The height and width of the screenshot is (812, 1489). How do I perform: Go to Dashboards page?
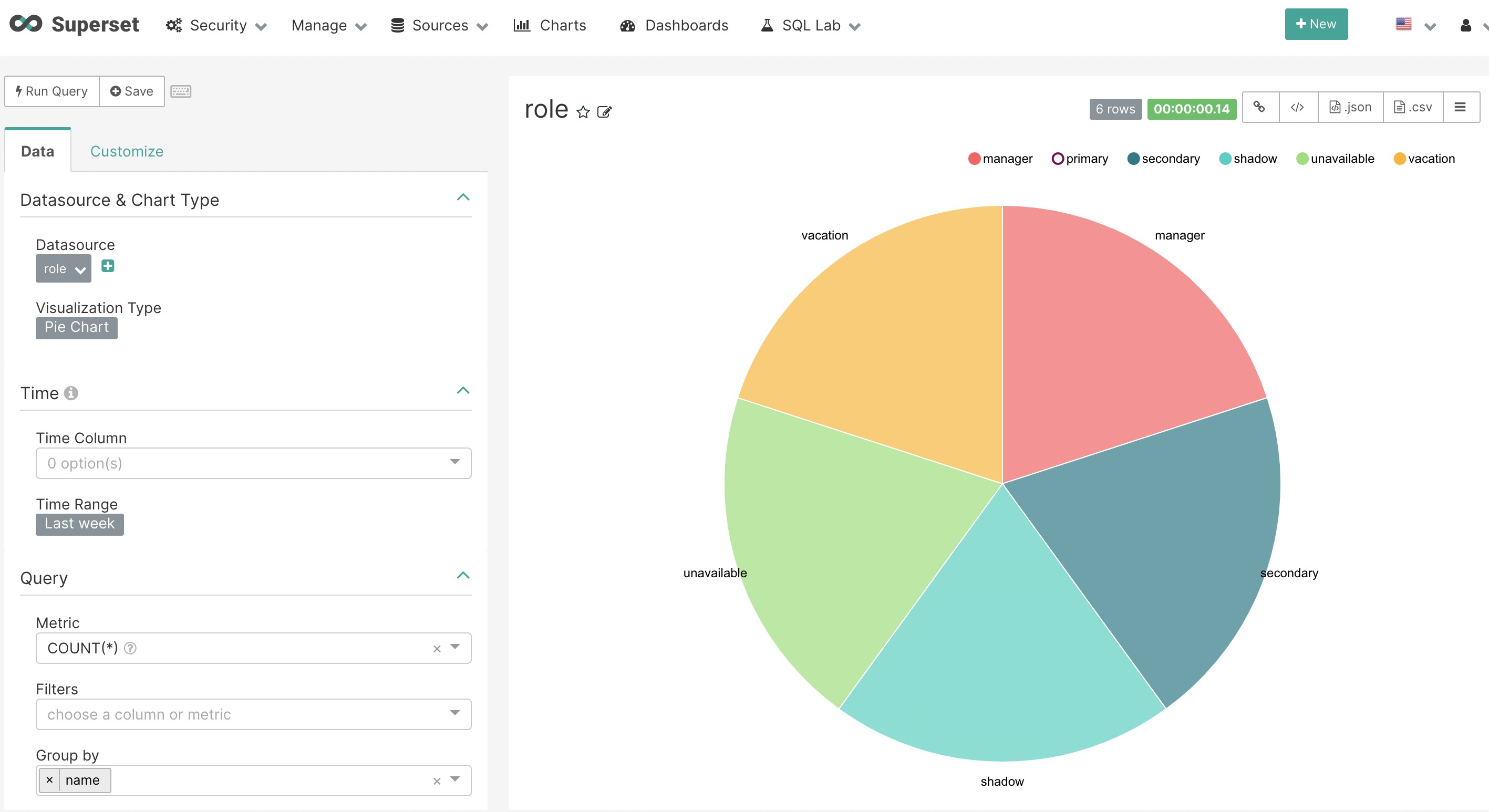[x=674, y=25]
